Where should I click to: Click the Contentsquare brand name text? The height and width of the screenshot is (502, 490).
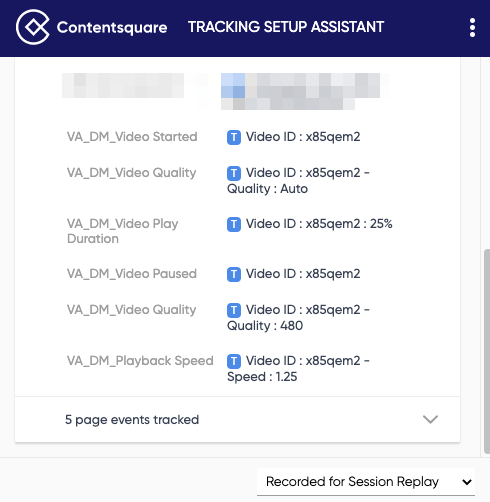112,28
